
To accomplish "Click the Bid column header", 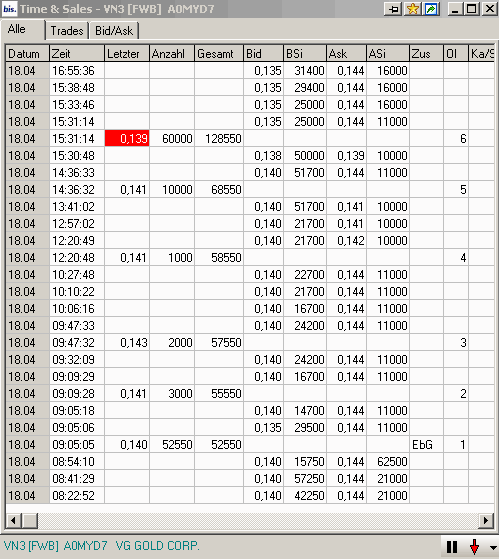I will (263, 53).
